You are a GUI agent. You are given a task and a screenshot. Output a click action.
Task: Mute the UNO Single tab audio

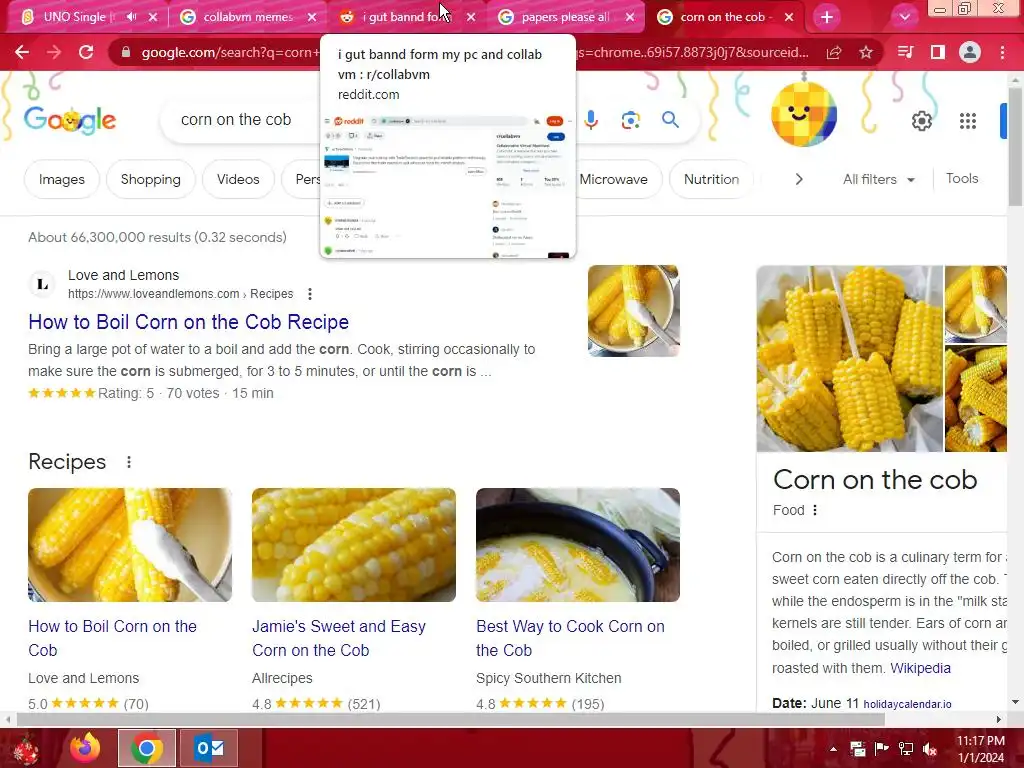(131, 17)
